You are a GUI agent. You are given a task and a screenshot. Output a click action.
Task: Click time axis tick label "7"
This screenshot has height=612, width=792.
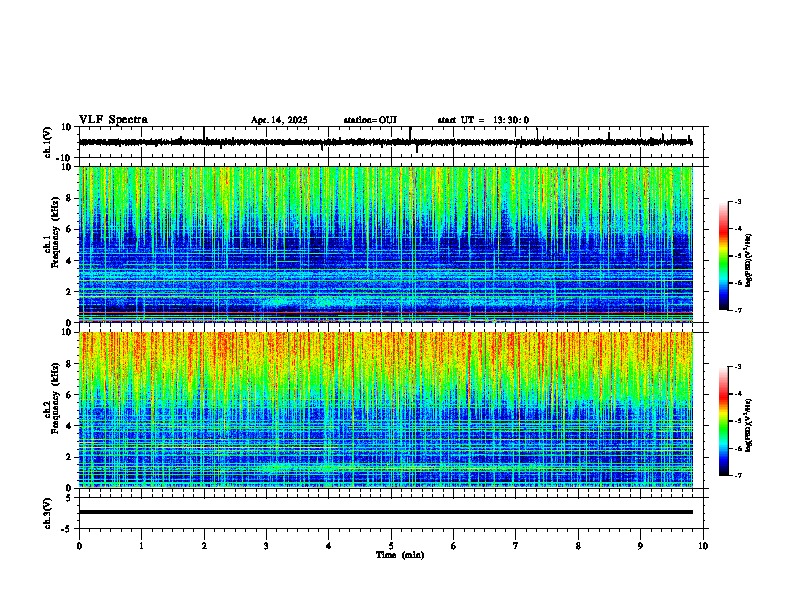coord(516,545)
